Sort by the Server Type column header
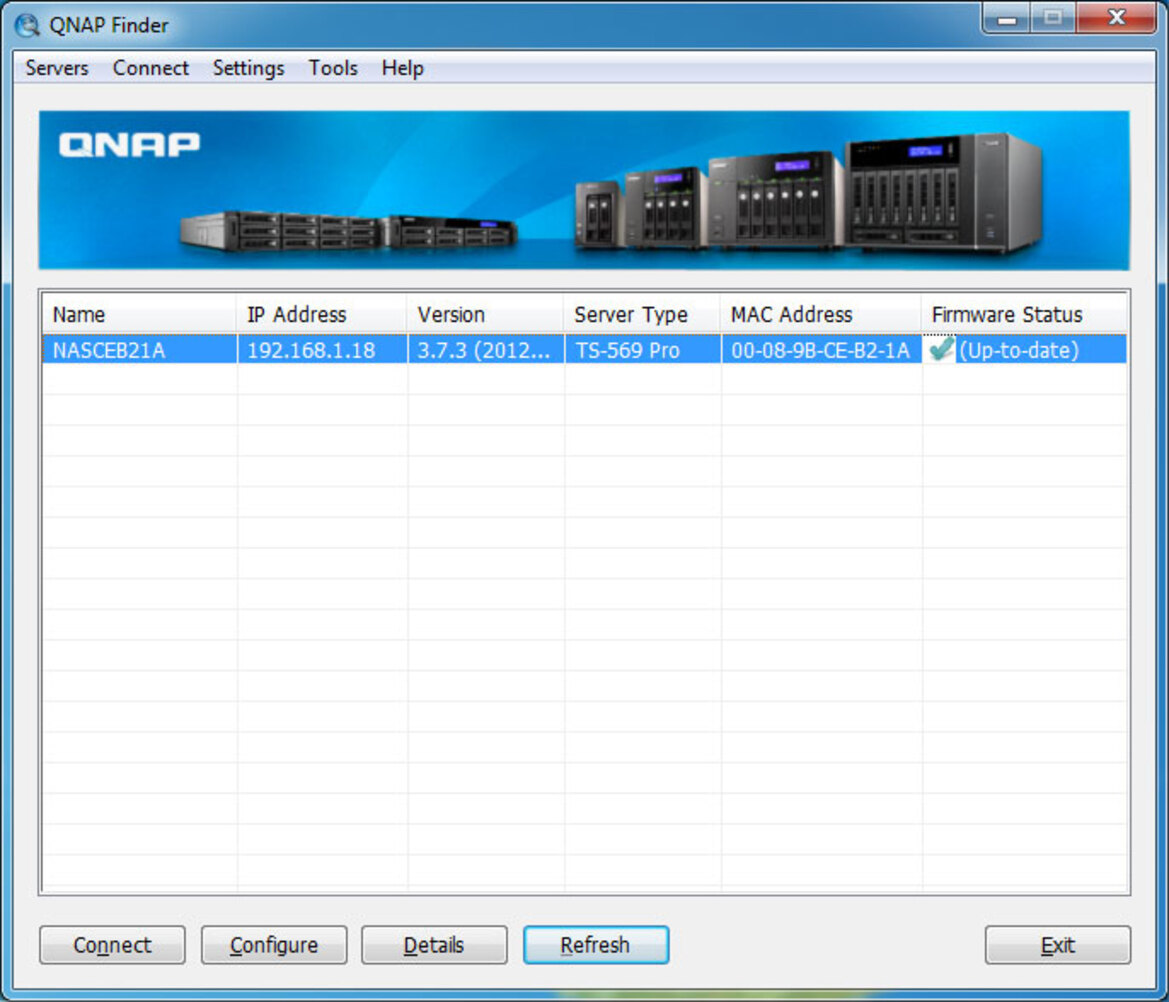Image resolution: width=1169 pixels, height=1002 pixels. (642, 314)
